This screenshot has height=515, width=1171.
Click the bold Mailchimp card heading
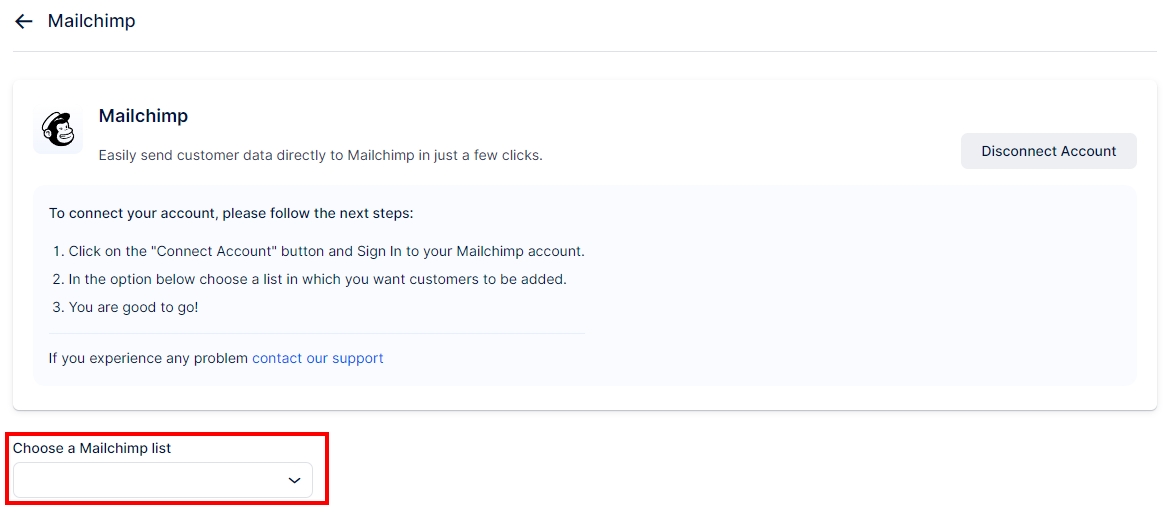143,116
